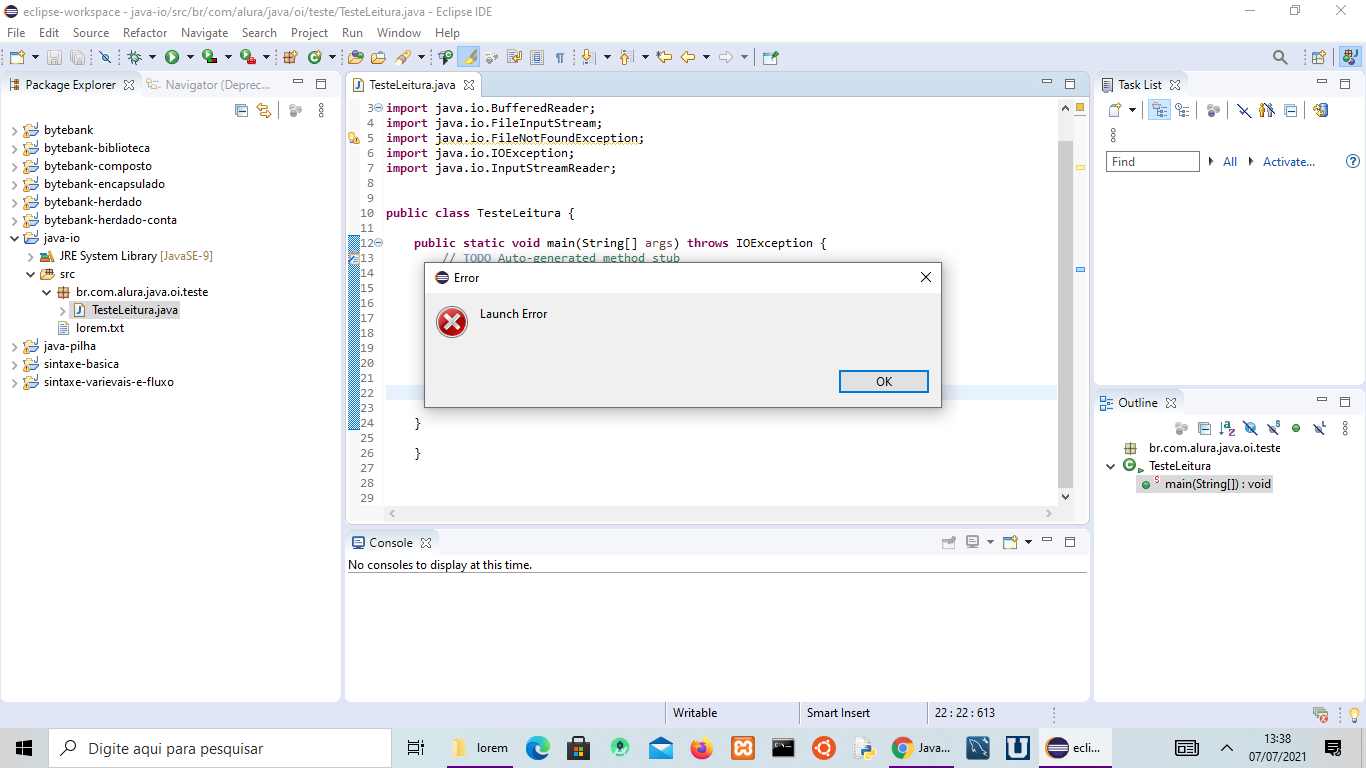Toggle Hide Fields in Outline
The image size is (1366, 768).
pos(1250,428)
